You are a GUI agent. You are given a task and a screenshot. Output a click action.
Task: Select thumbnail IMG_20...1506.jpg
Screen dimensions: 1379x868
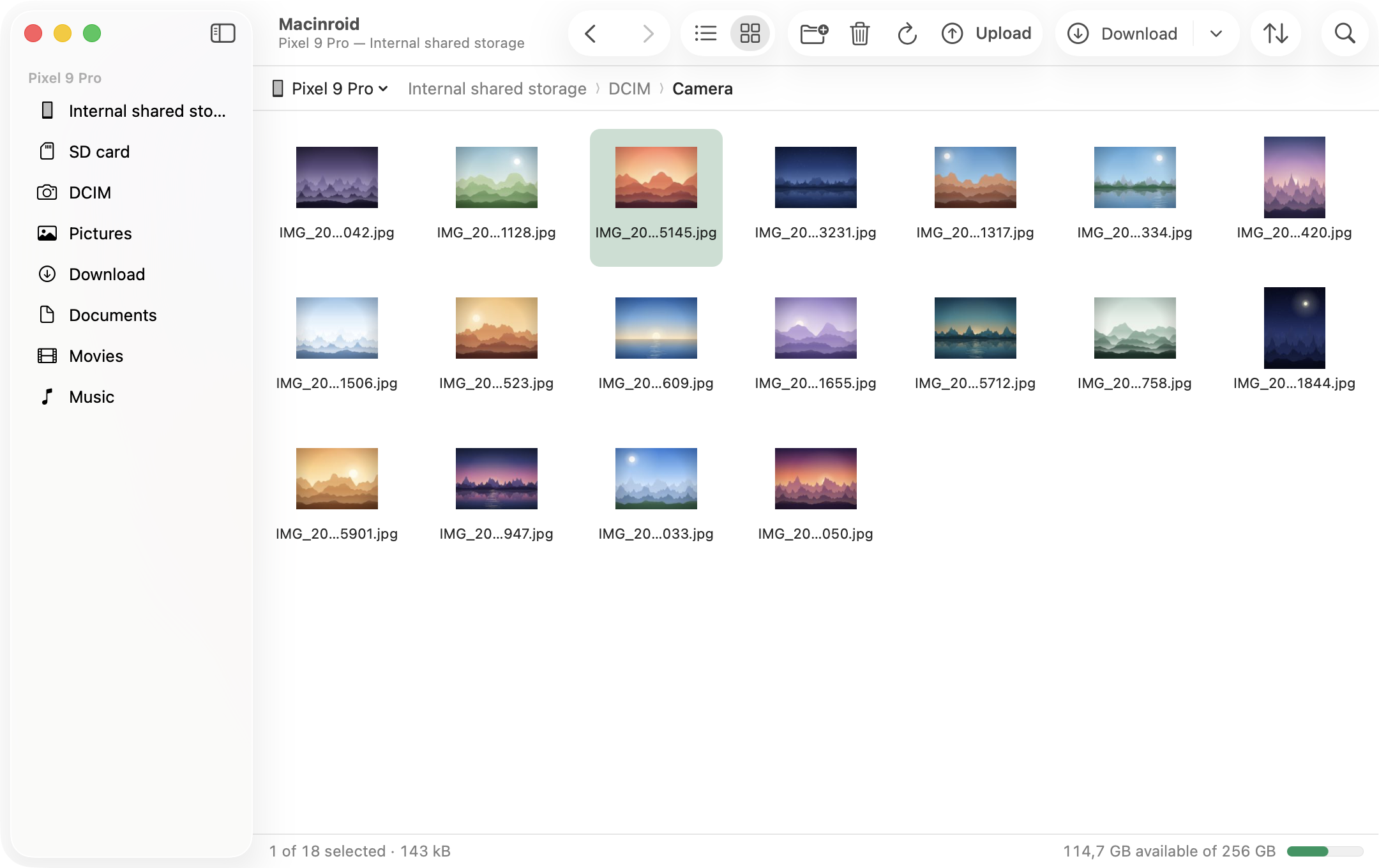coord(337,328)
